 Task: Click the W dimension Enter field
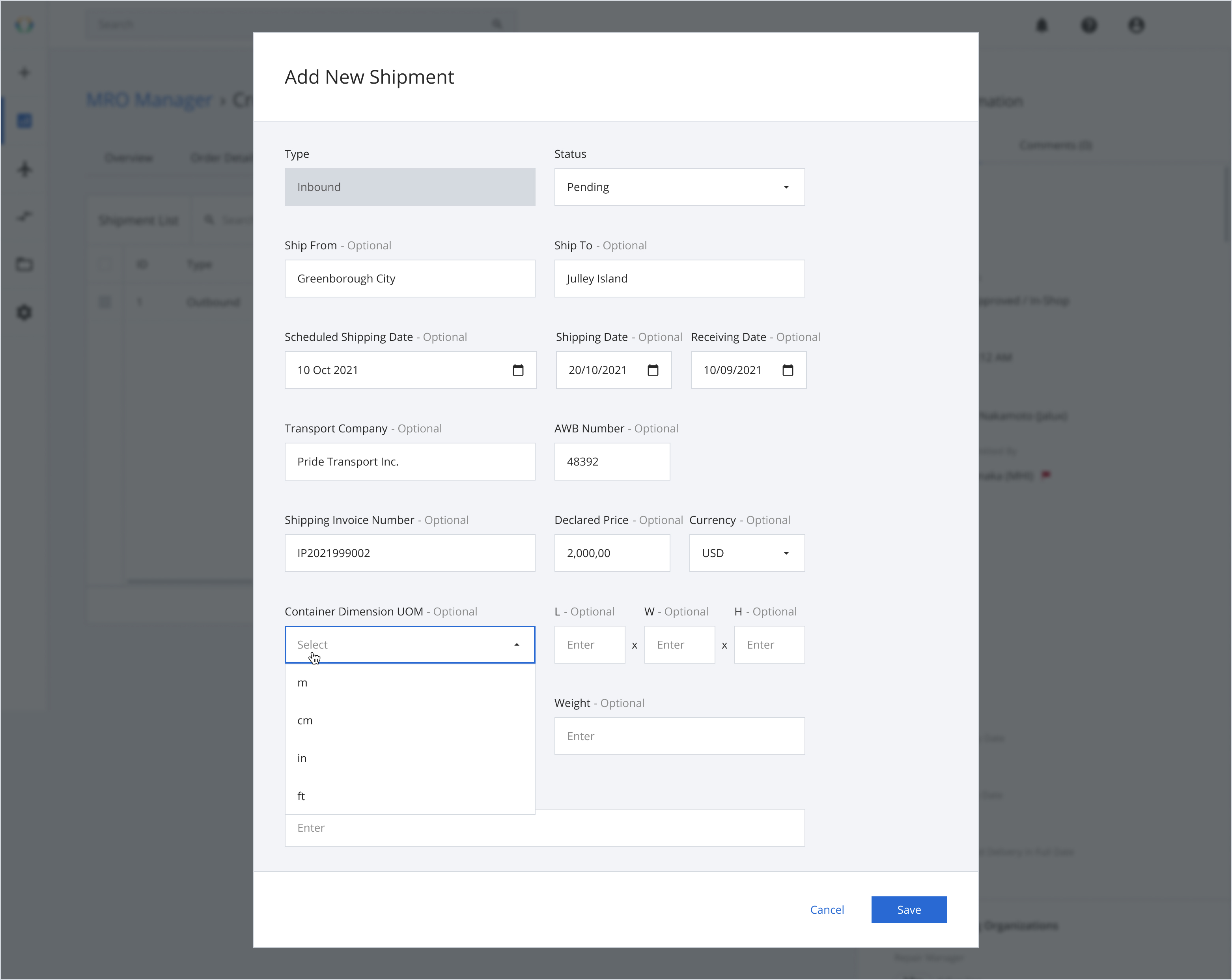click(x=679, y=644)
